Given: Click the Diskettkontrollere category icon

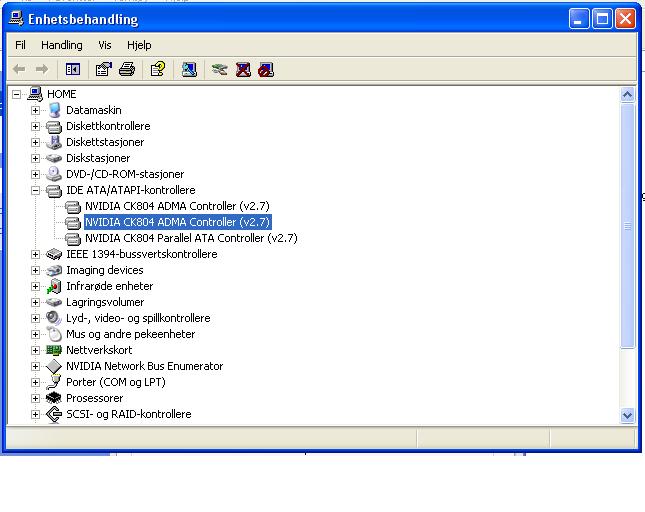Looking at the screenshot, I should (54, 126).
